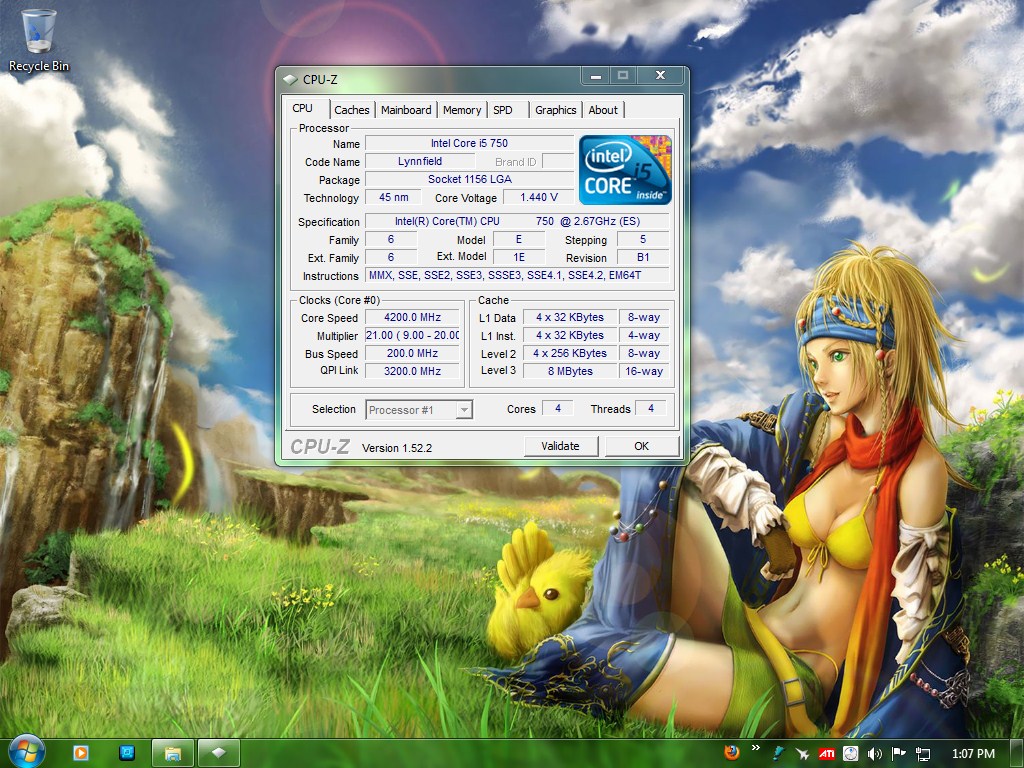Click the Level 3 '16-way' associativity value
The image size is (1024, 768).
644,371
